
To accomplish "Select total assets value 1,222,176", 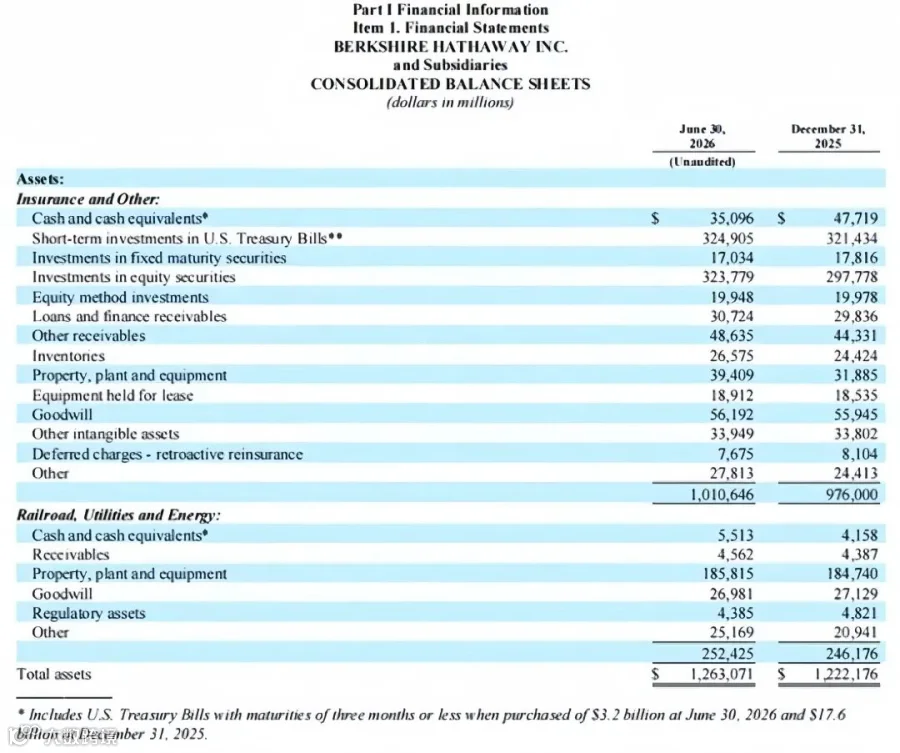I will point(845,674).
